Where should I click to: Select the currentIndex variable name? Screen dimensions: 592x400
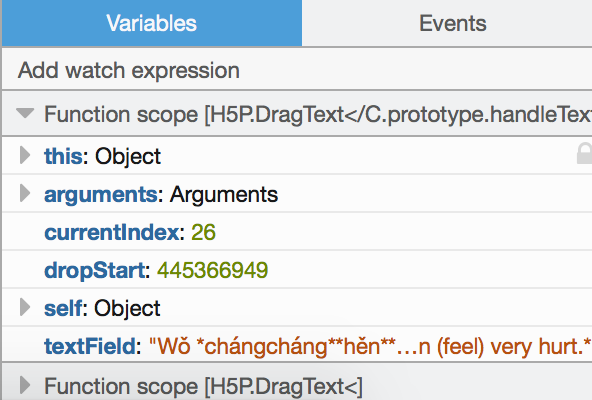[112, 232]
